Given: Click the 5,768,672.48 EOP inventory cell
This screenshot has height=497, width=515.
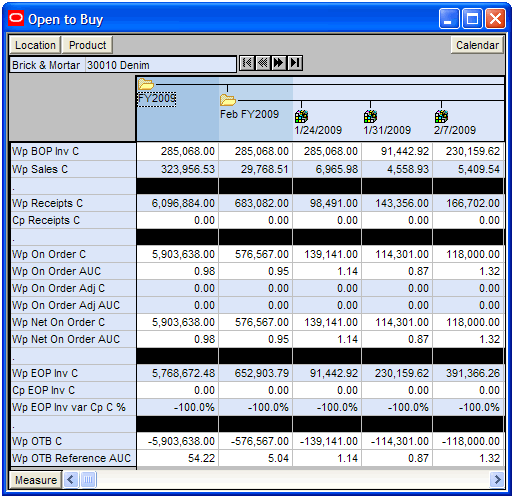Looking at the screenshot, I should click(x=178, y=373).
